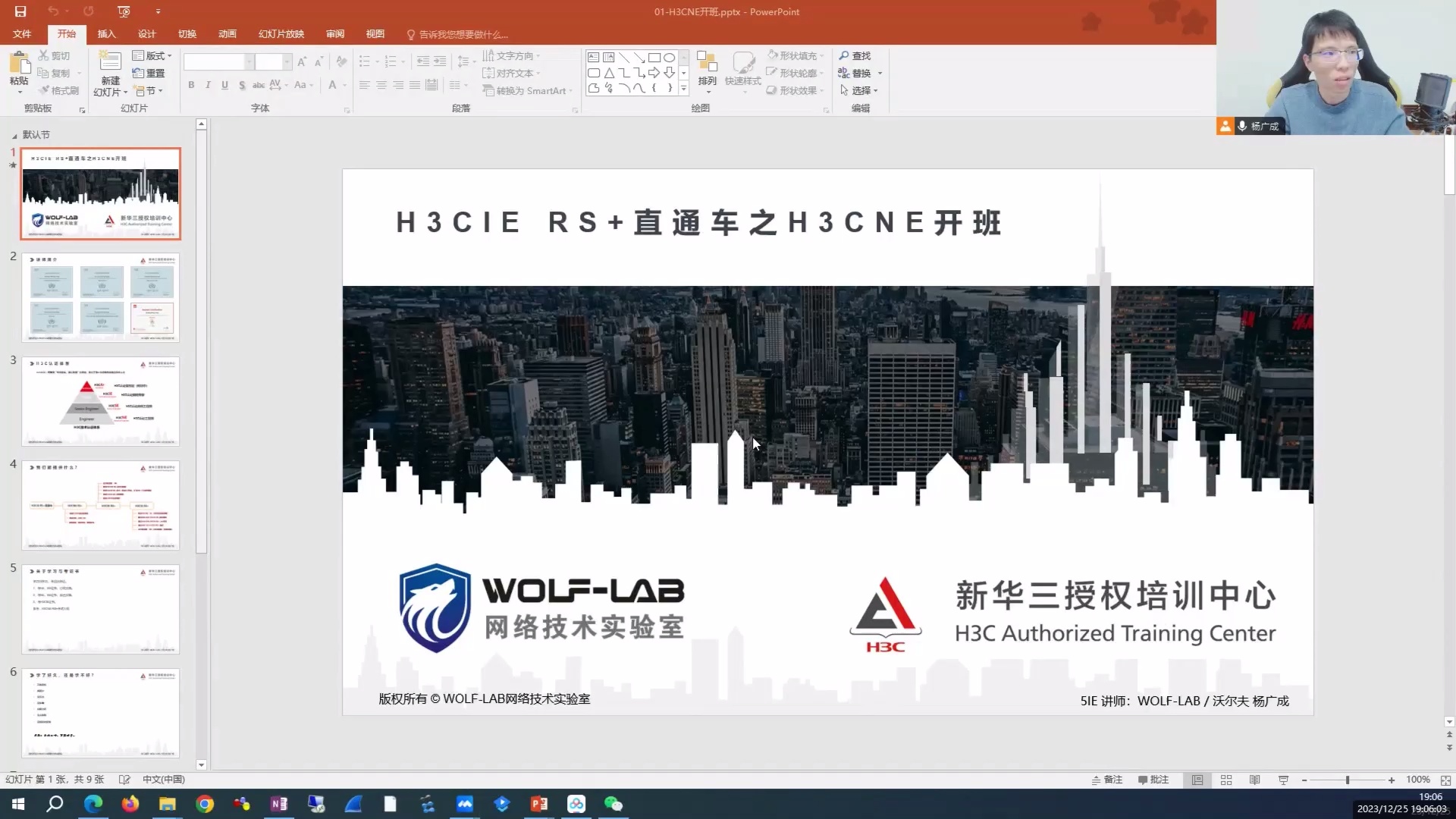The image size is (1456, 819).
Task: Toggle bold formatting
Action: 191,85
